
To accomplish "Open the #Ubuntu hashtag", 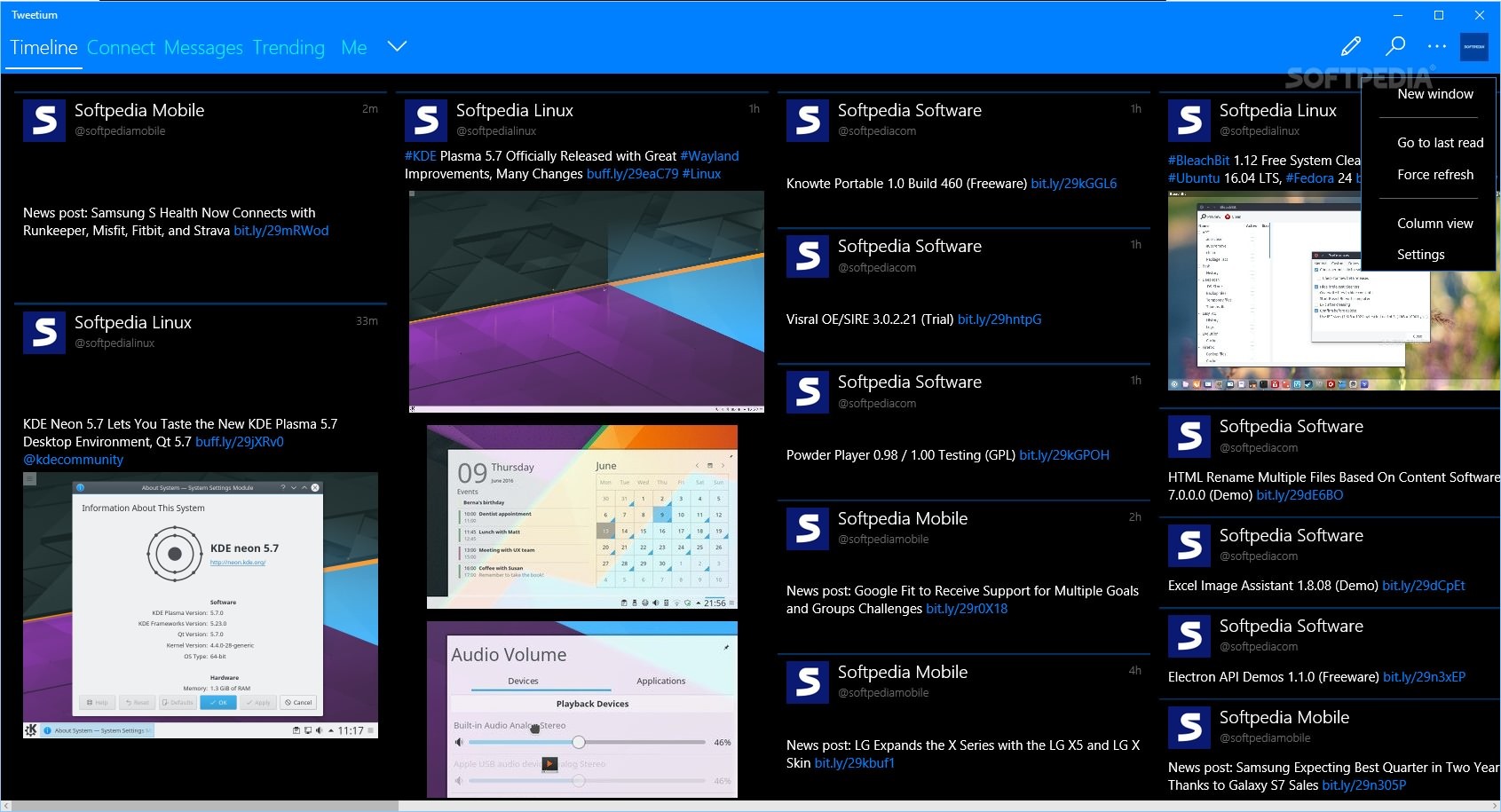I will click(1194, 178).
